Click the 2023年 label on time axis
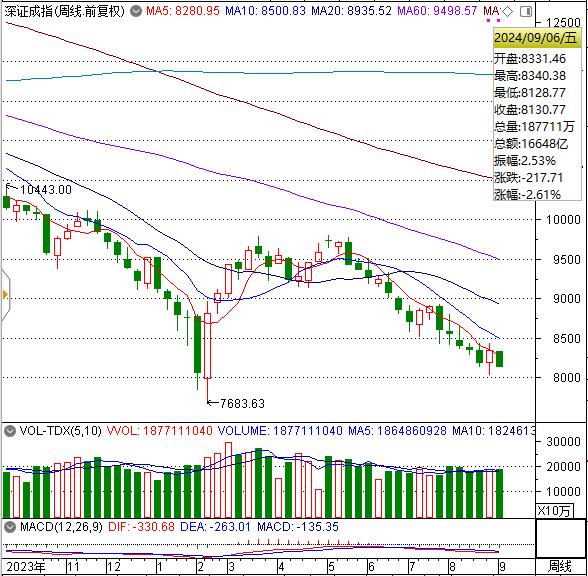Viewport: 588px width, 576px height. point(26,566)
